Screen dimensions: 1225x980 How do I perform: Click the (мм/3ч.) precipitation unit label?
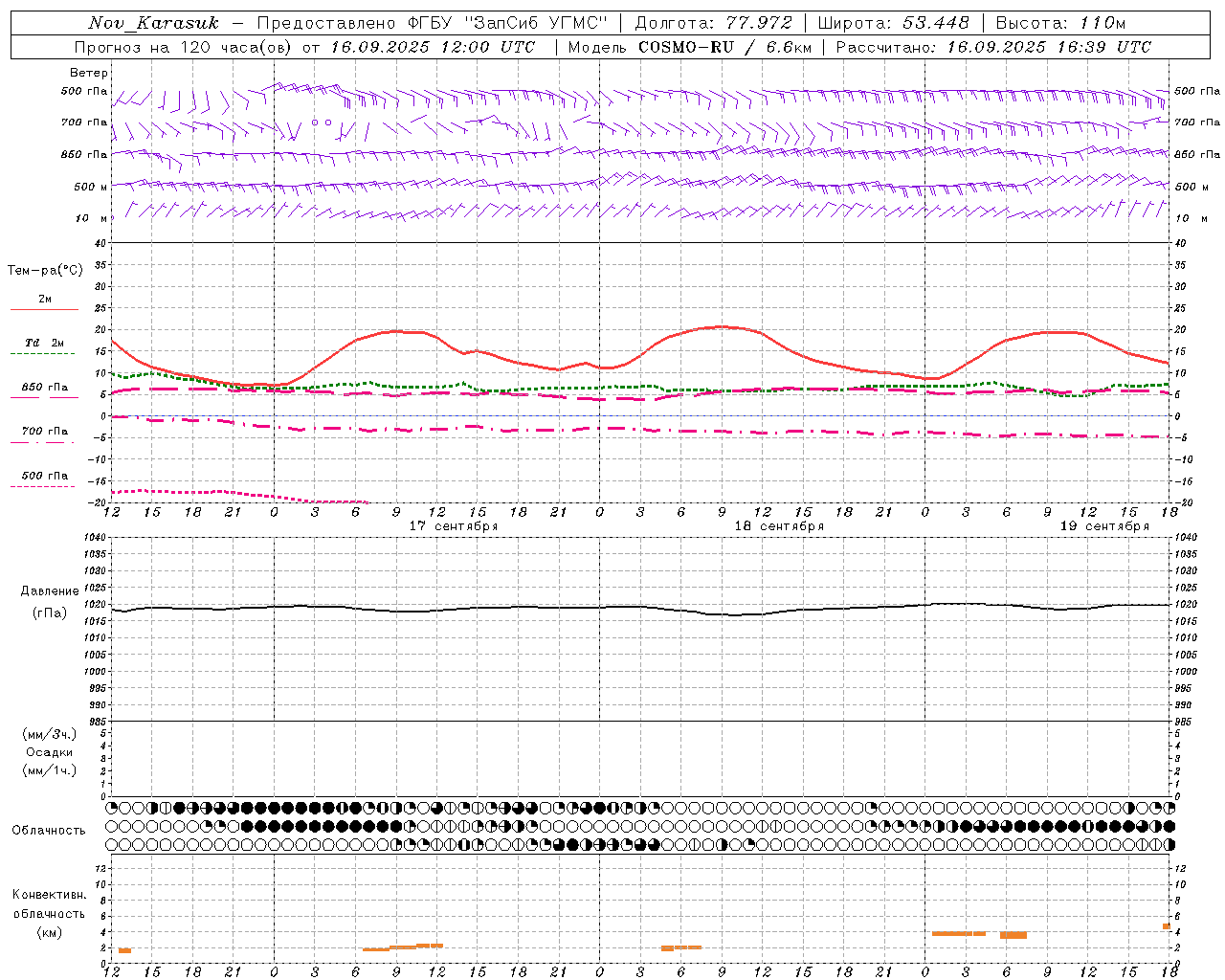pos(50,734)
